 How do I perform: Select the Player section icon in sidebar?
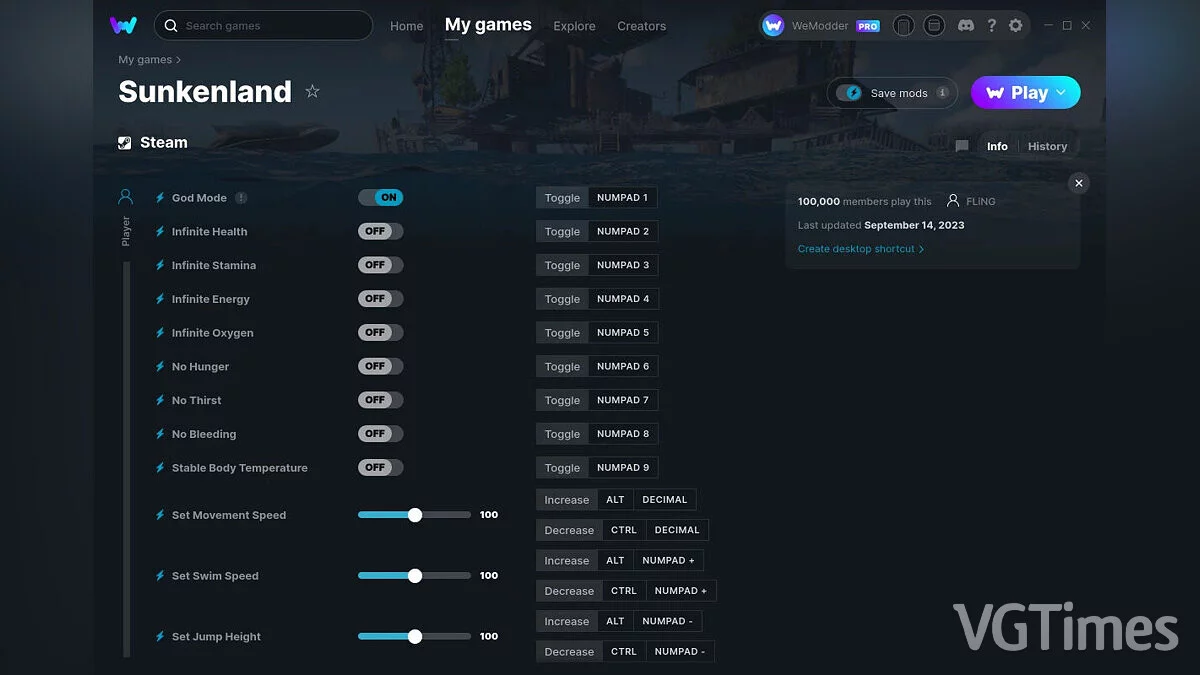(x=124, y=196)
